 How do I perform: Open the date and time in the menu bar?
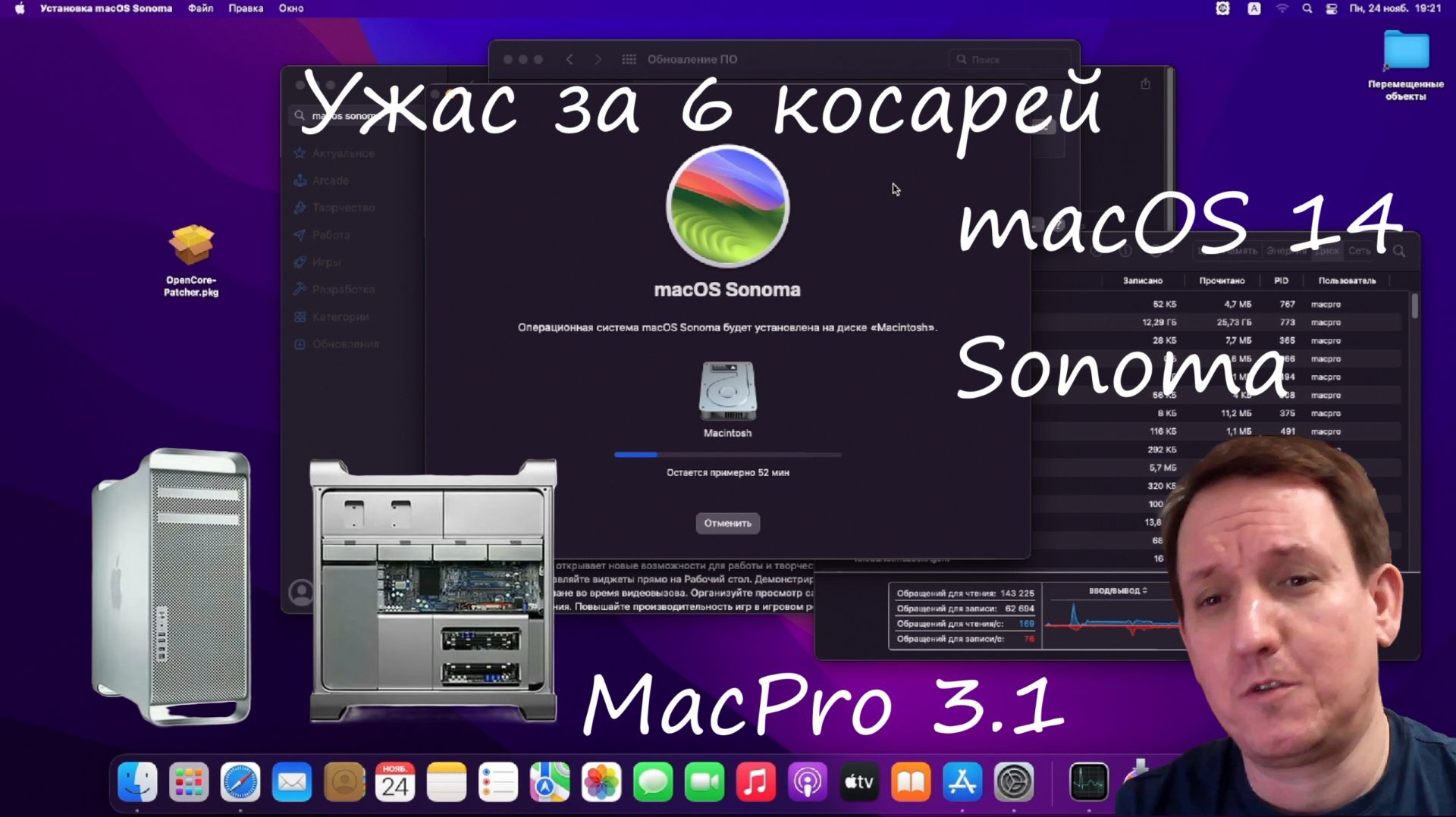1395,8
